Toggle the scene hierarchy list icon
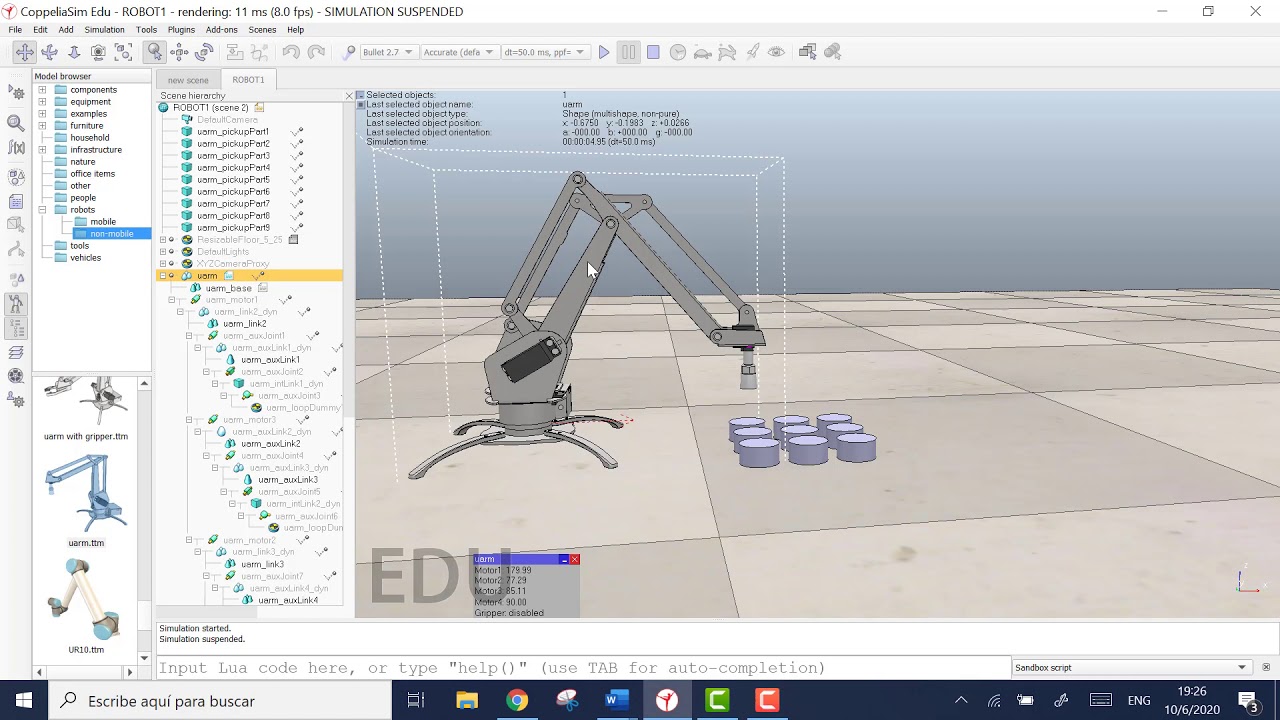 pos(16,326)
